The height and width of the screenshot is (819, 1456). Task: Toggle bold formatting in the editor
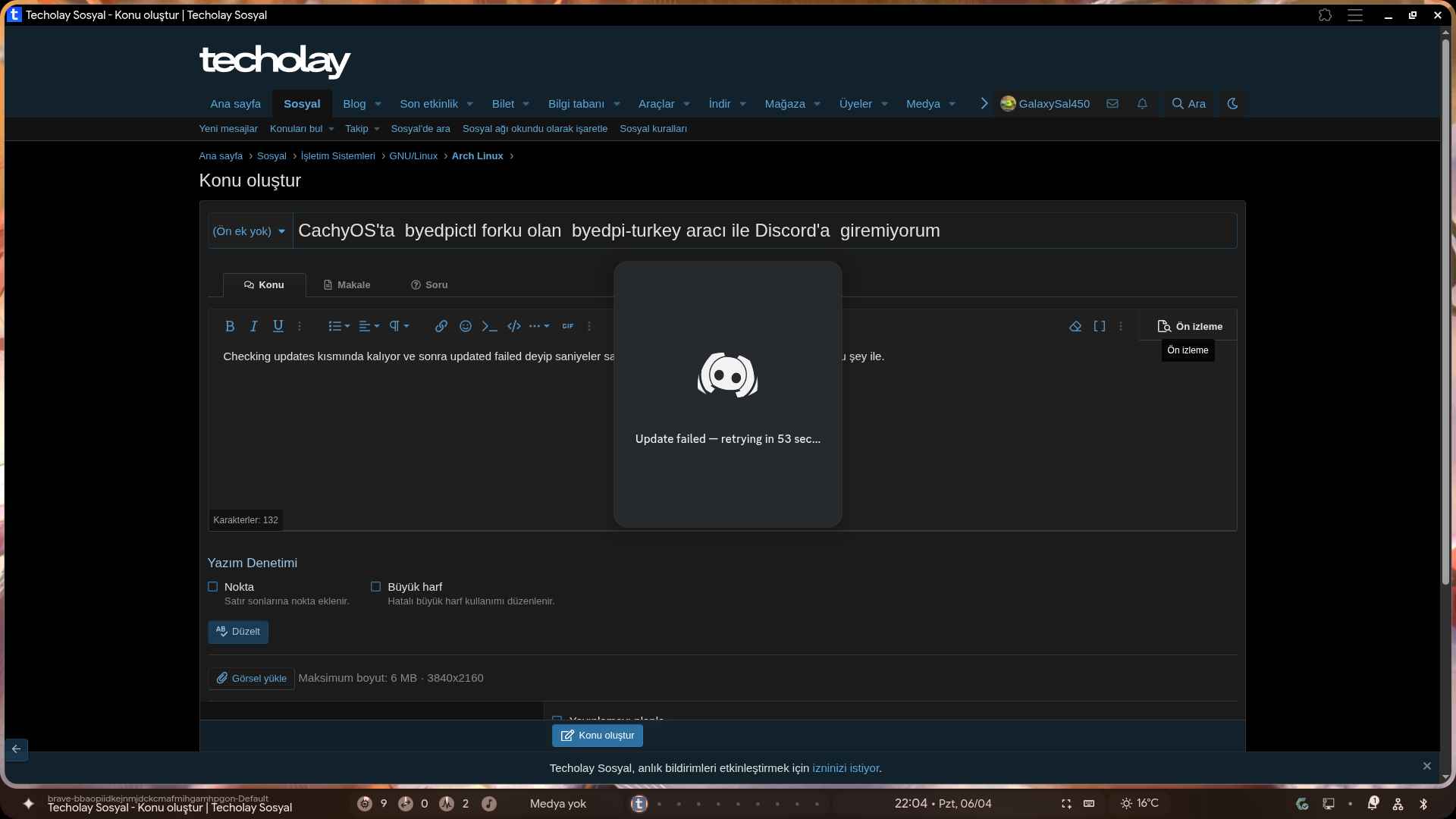(230, 326)
